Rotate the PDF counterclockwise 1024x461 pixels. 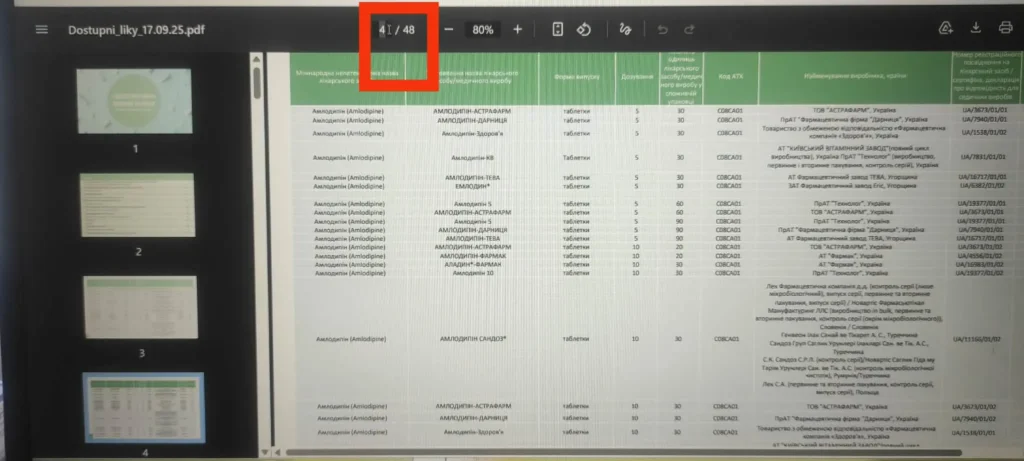click(586, 29)
